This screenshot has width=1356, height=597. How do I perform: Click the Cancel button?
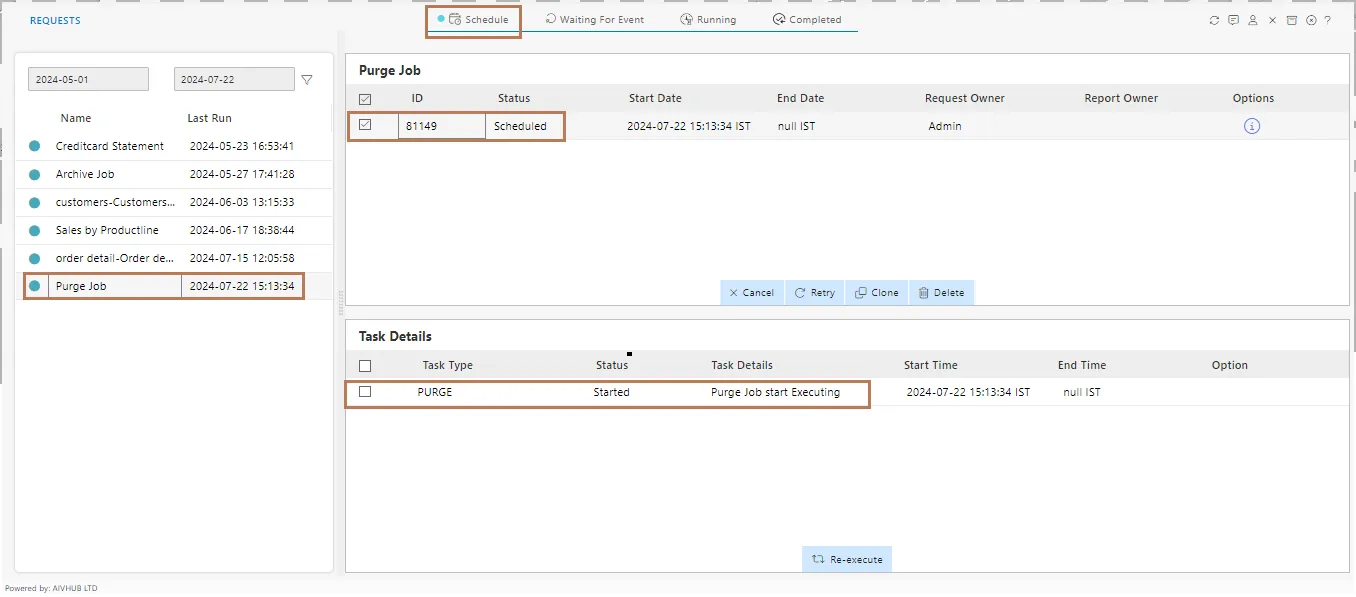click(752, 293)
